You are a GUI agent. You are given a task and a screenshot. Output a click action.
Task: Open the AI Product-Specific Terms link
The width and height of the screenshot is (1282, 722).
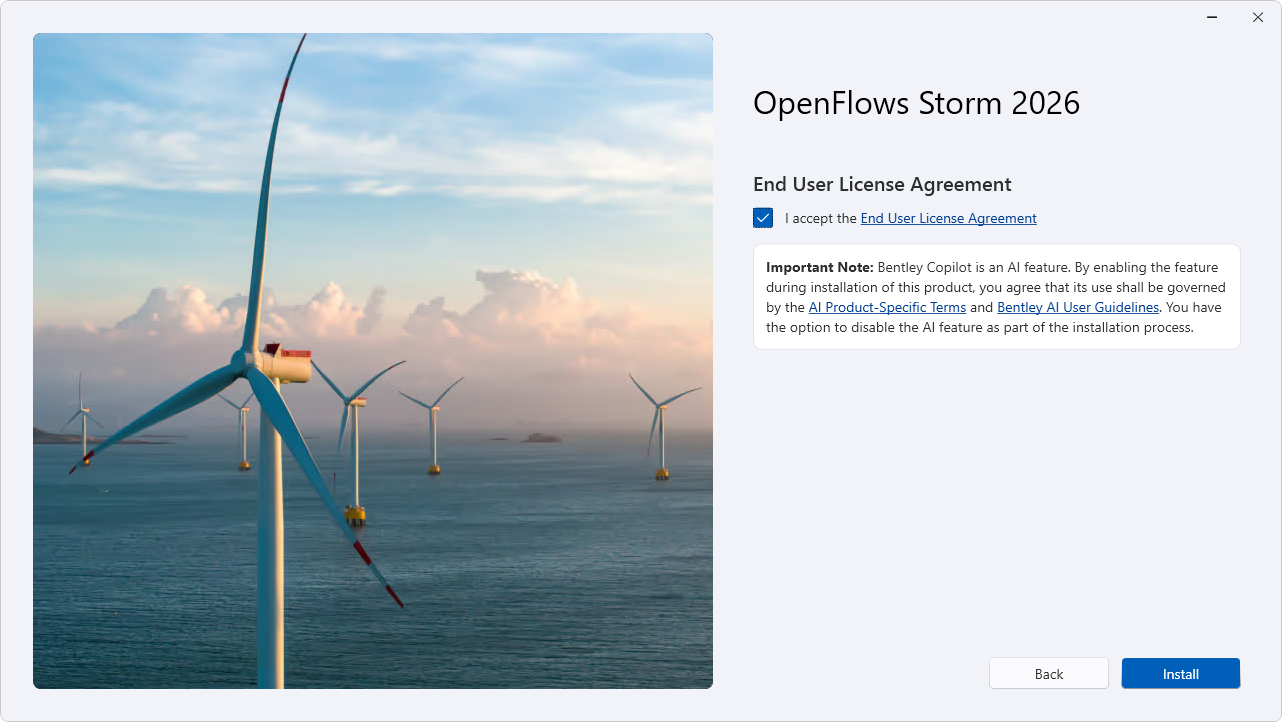[887, 307]
